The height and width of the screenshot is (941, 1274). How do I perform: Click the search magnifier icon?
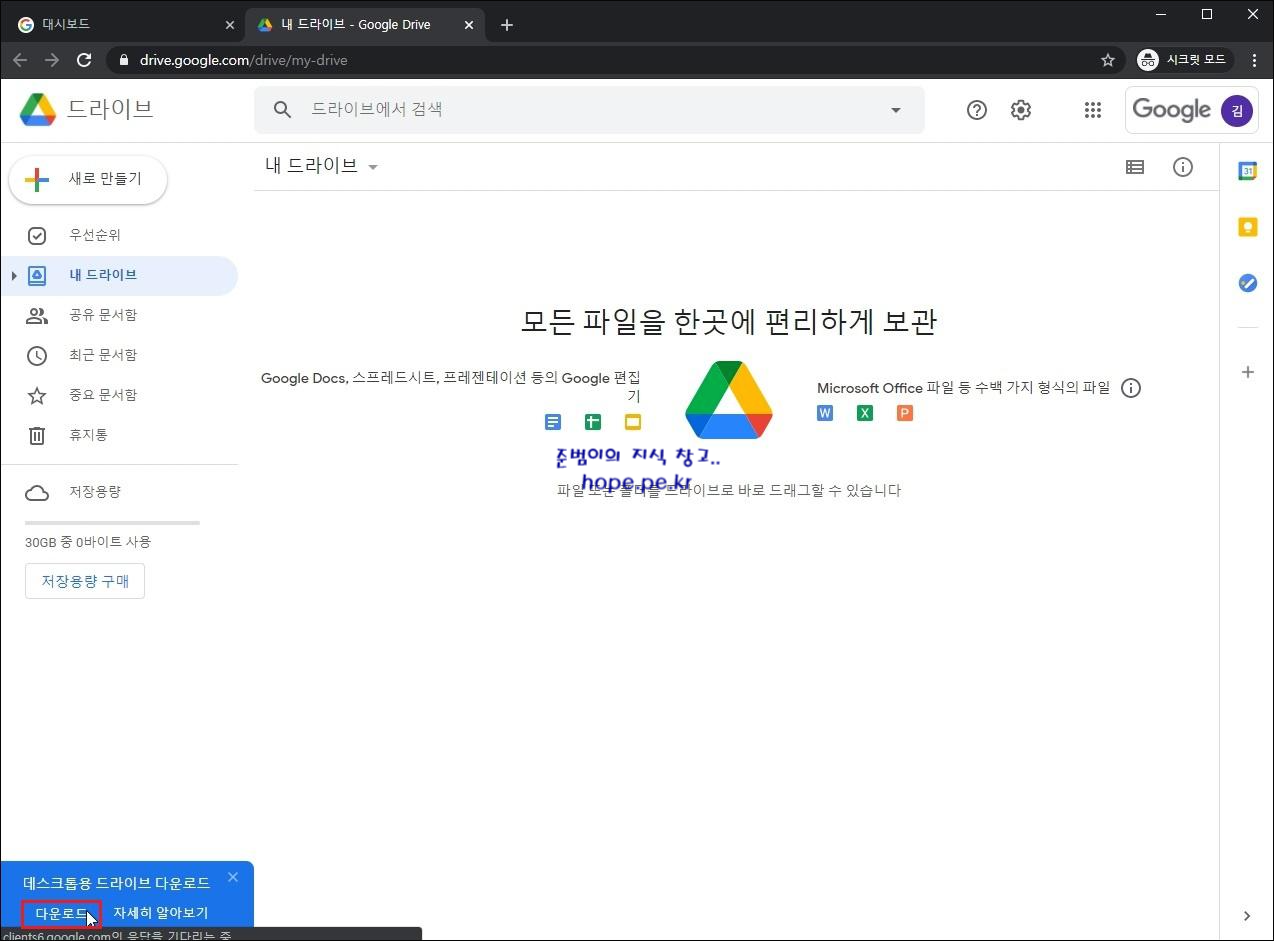pyautogui.click(x=283, y=110)
